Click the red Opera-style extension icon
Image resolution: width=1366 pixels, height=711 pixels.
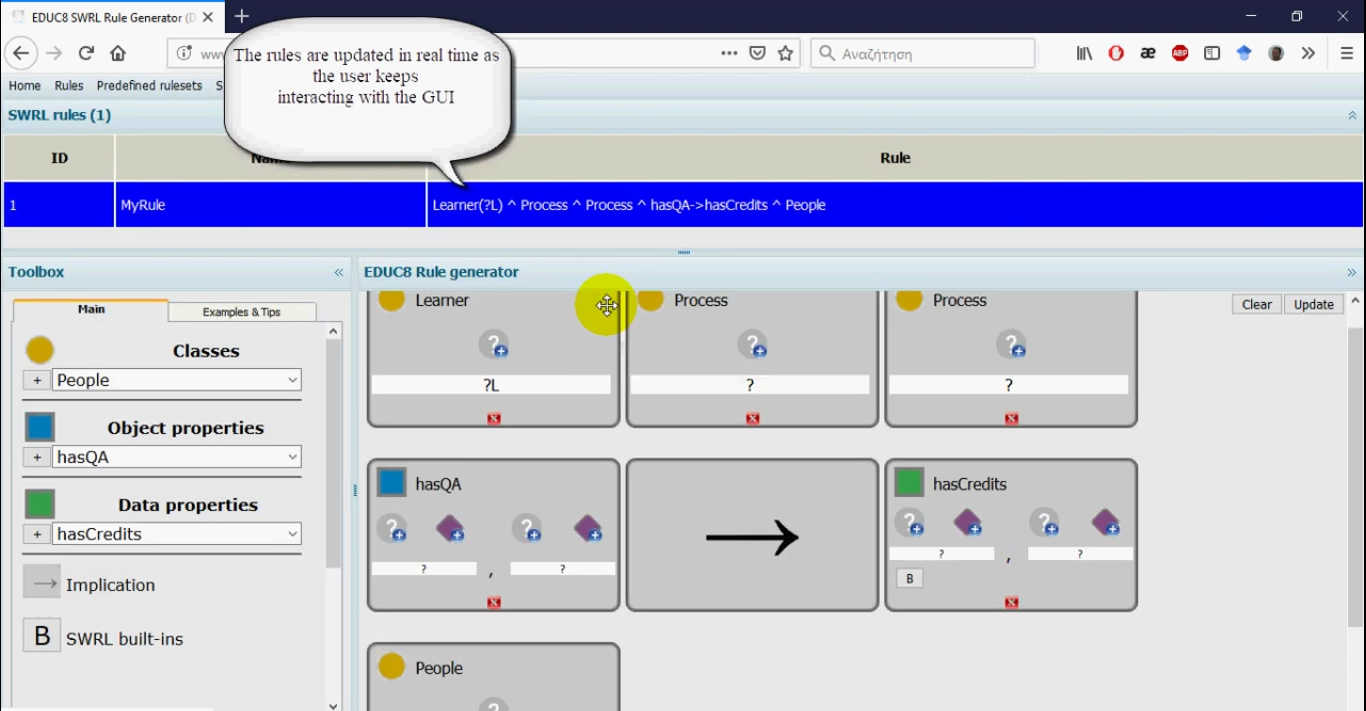[1116, 53]
